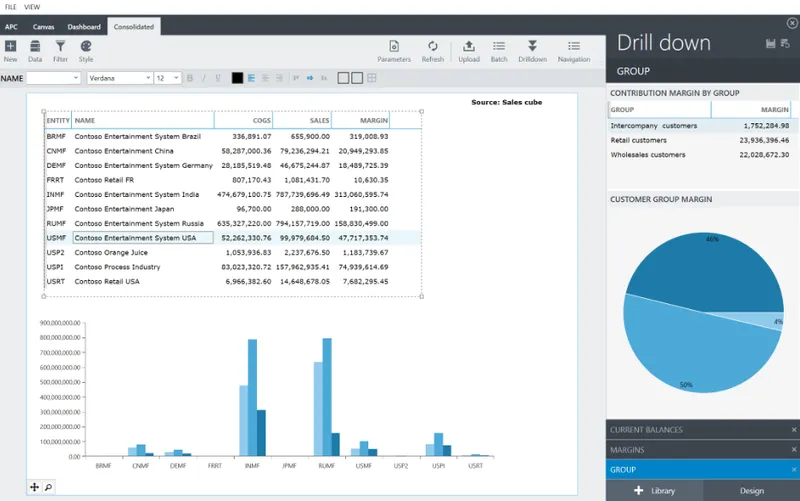Open the Filter funnel tool
This screenshot has width=800, height=501.
(60, 51)
